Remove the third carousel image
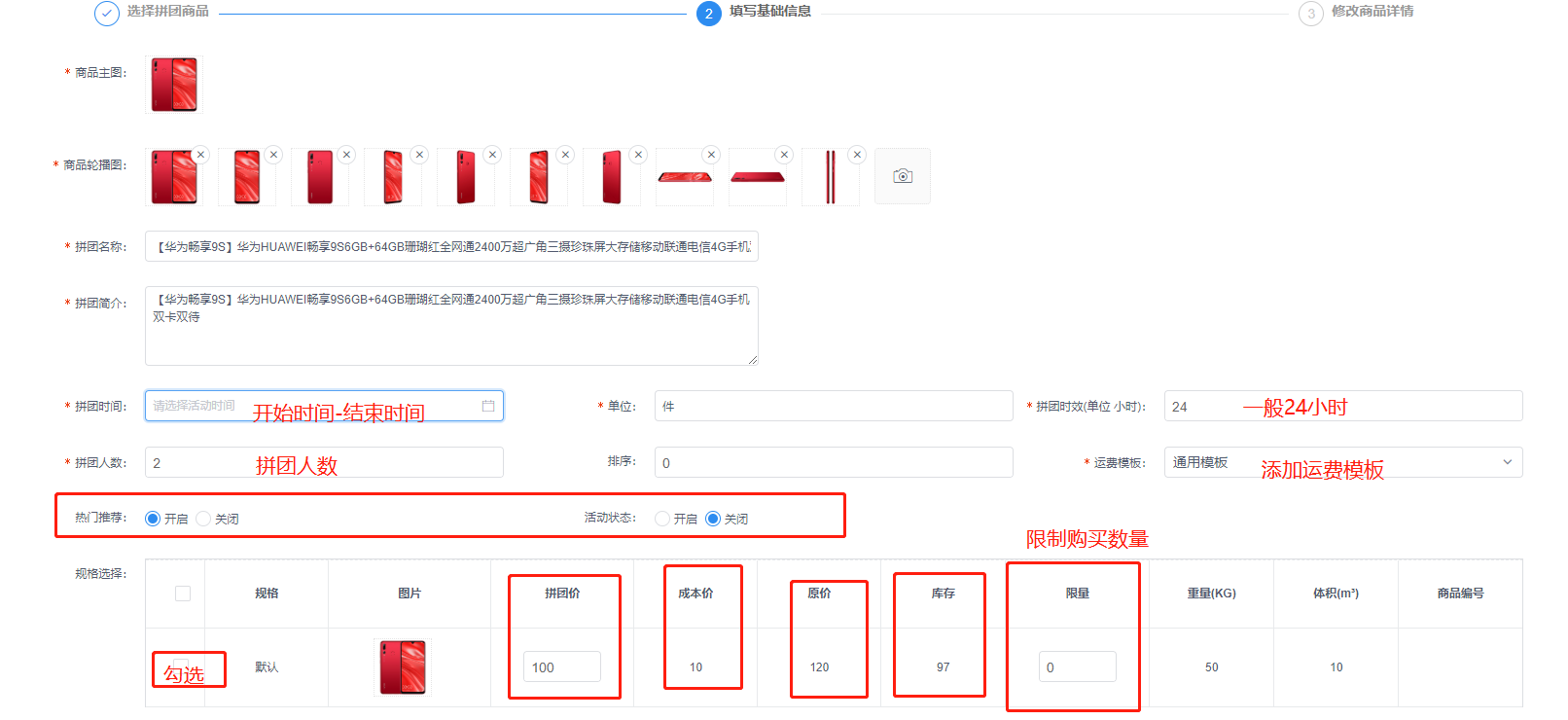1568x720 pixels. pyautogui.click(x=346, y=155)
